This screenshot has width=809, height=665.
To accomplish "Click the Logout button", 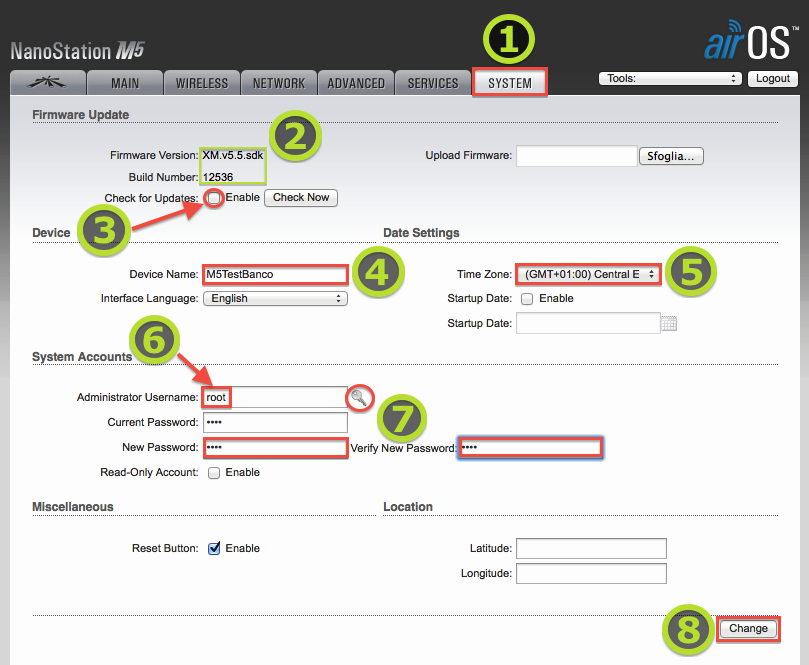I will pyautogui.click(x=773, y=79).
